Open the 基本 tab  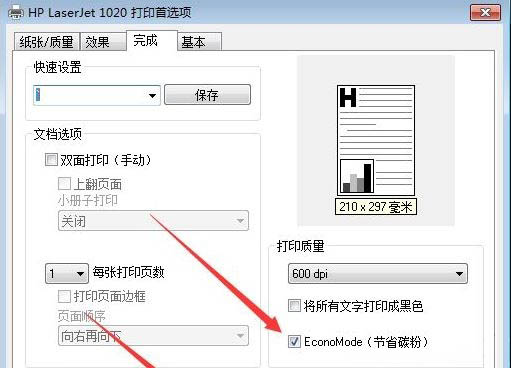[x=199, y=42]
